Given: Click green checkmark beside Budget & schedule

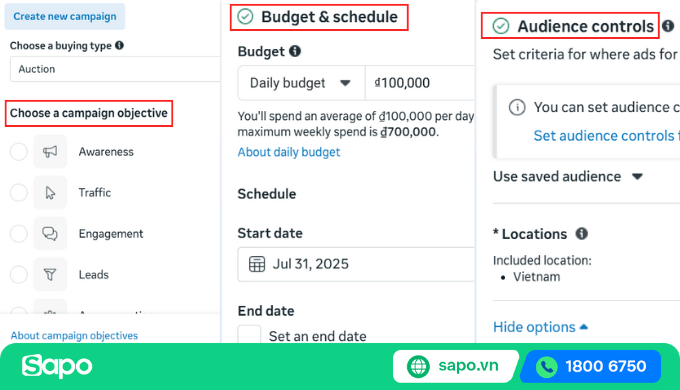Looking at the screenshot, I should [245, 17].
